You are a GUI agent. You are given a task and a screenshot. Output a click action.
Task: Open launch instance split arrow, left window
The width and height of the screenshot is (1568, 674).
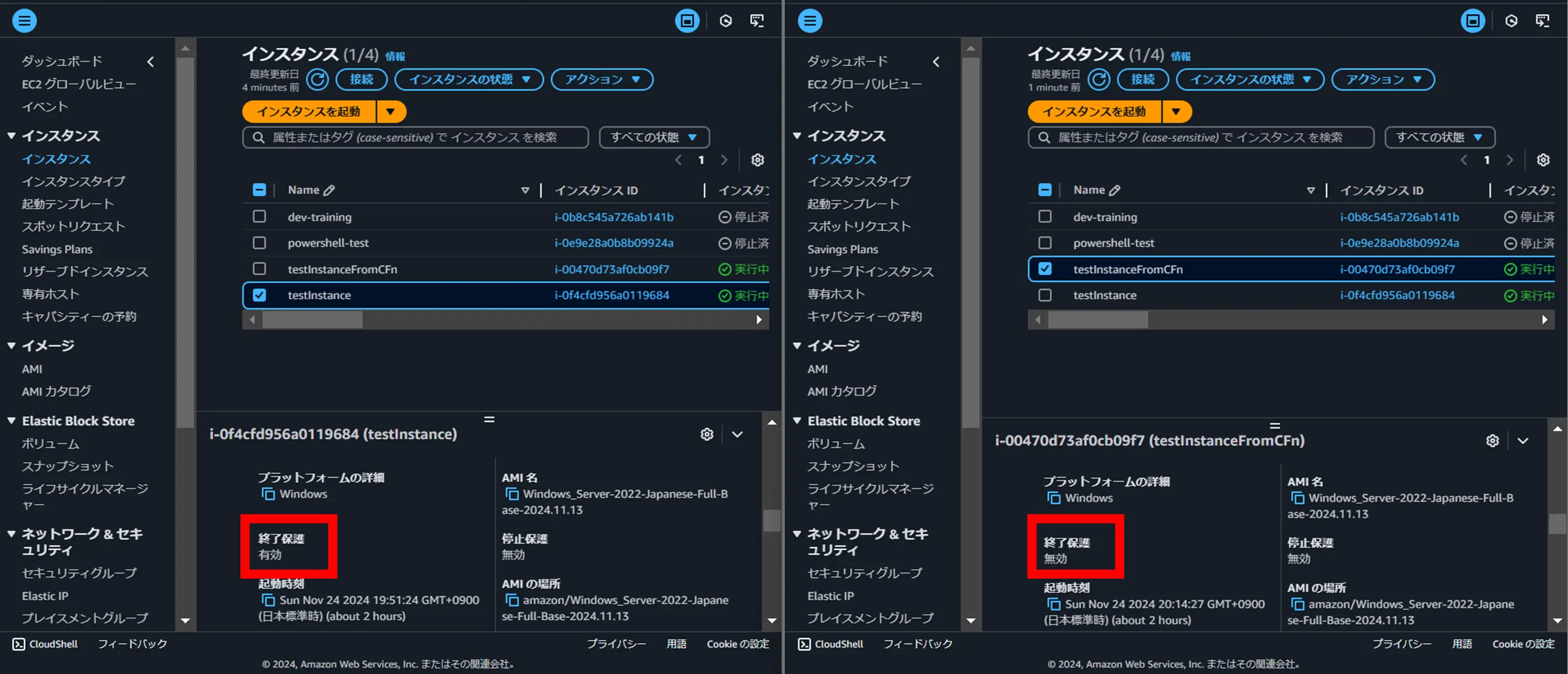point(391,112)
